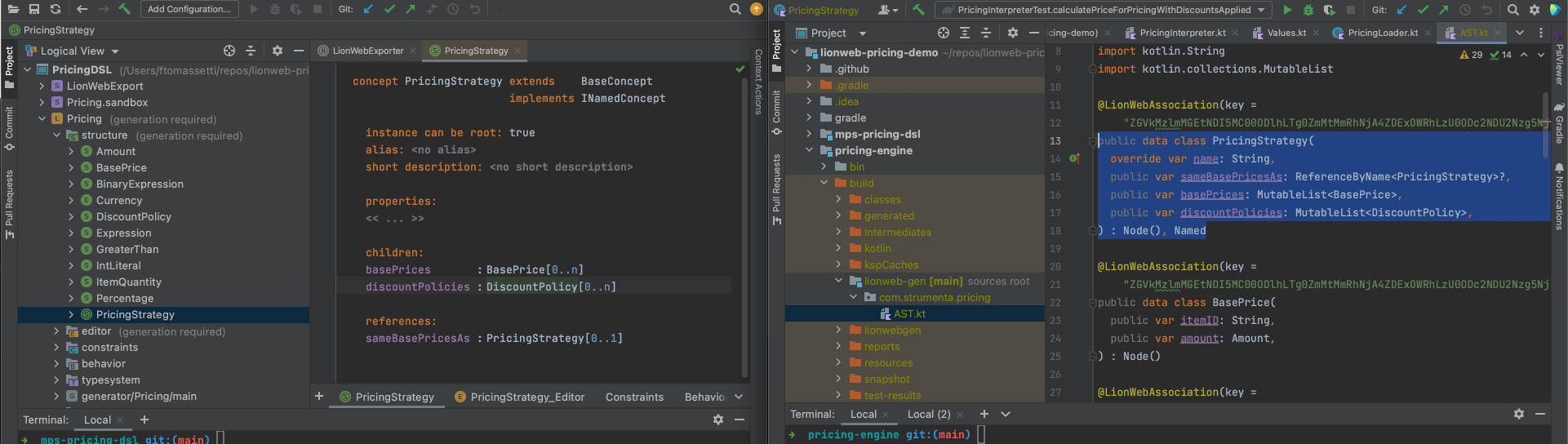Git update project arrow in IntelliJ toolbar

(1401, 10)
